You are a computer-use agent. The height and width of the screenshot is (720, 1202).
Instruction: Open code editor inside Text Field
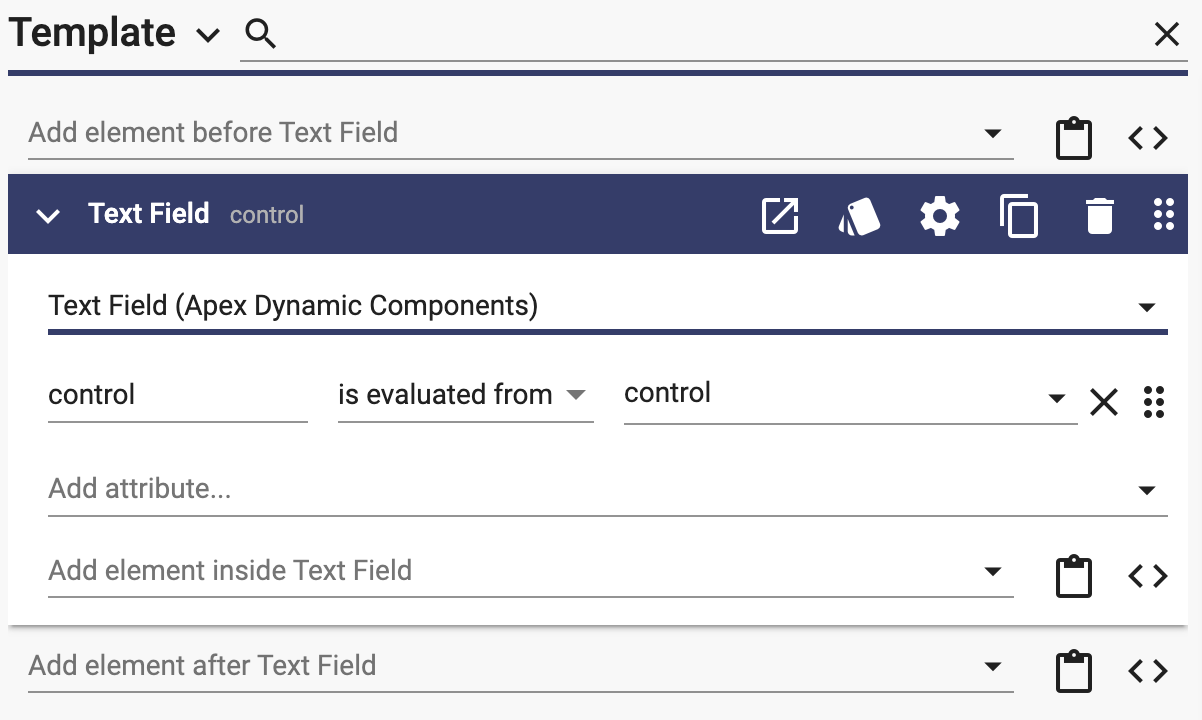click(x=1147, y=576)
